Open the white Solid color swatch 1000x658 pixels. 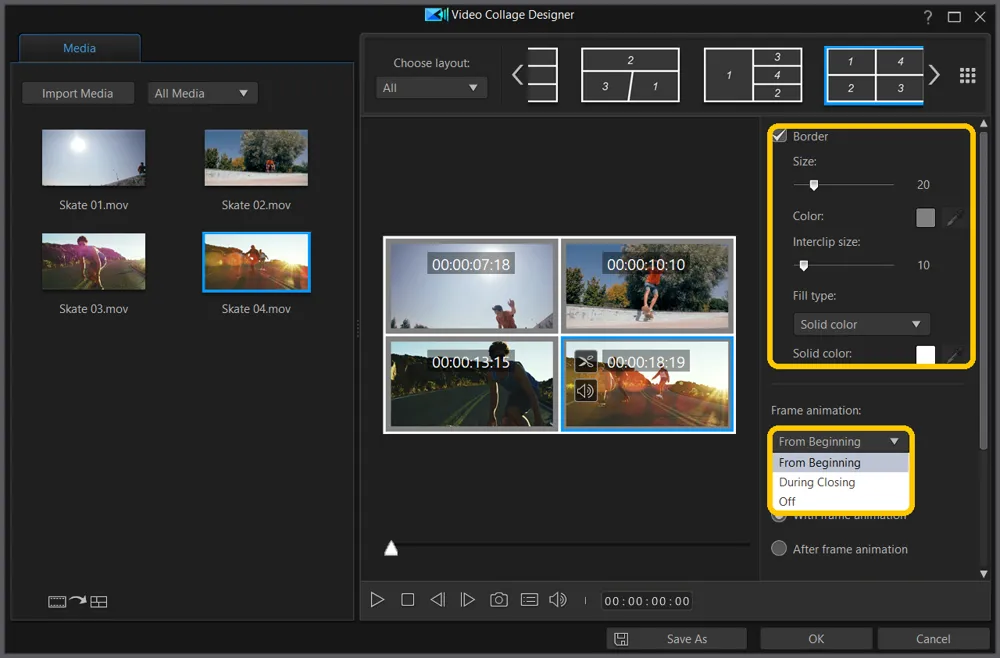925,355
